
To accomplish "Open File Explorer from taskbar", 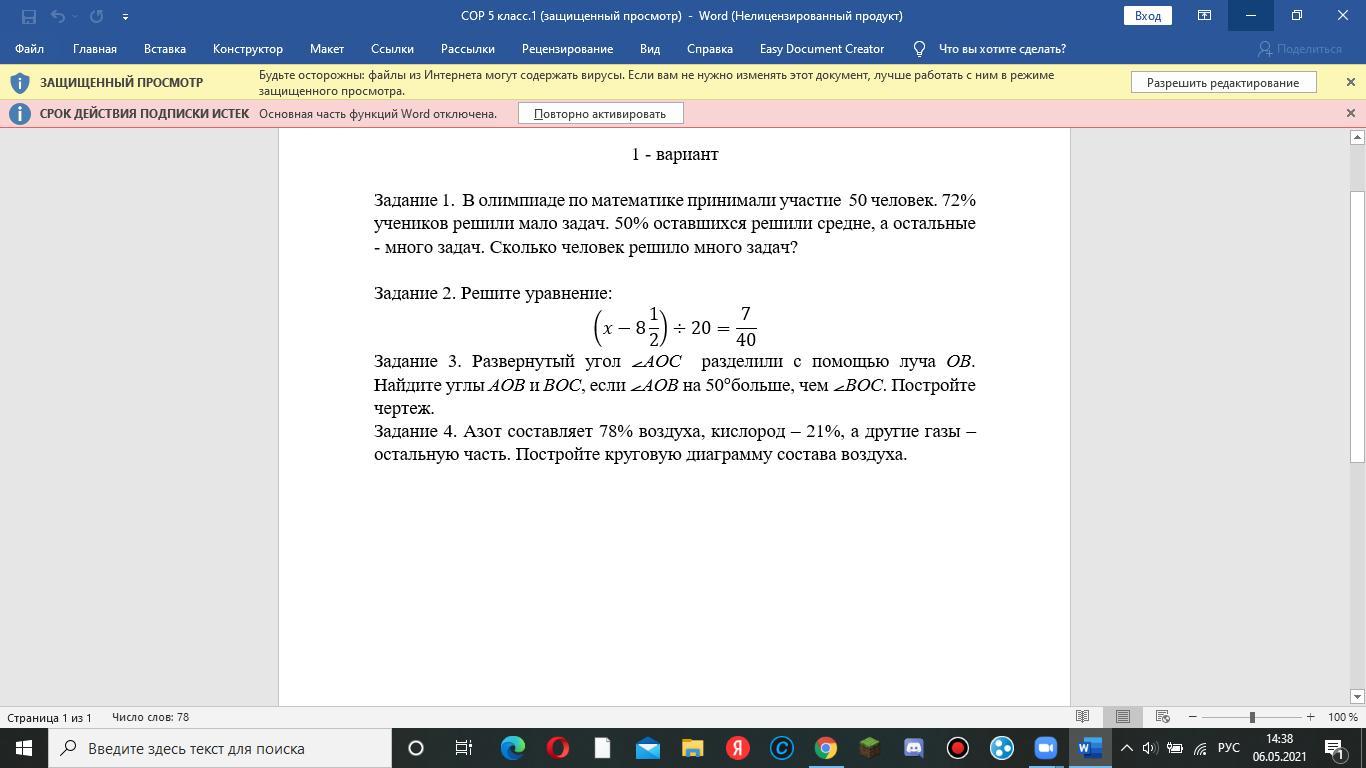I will point(692,748).
